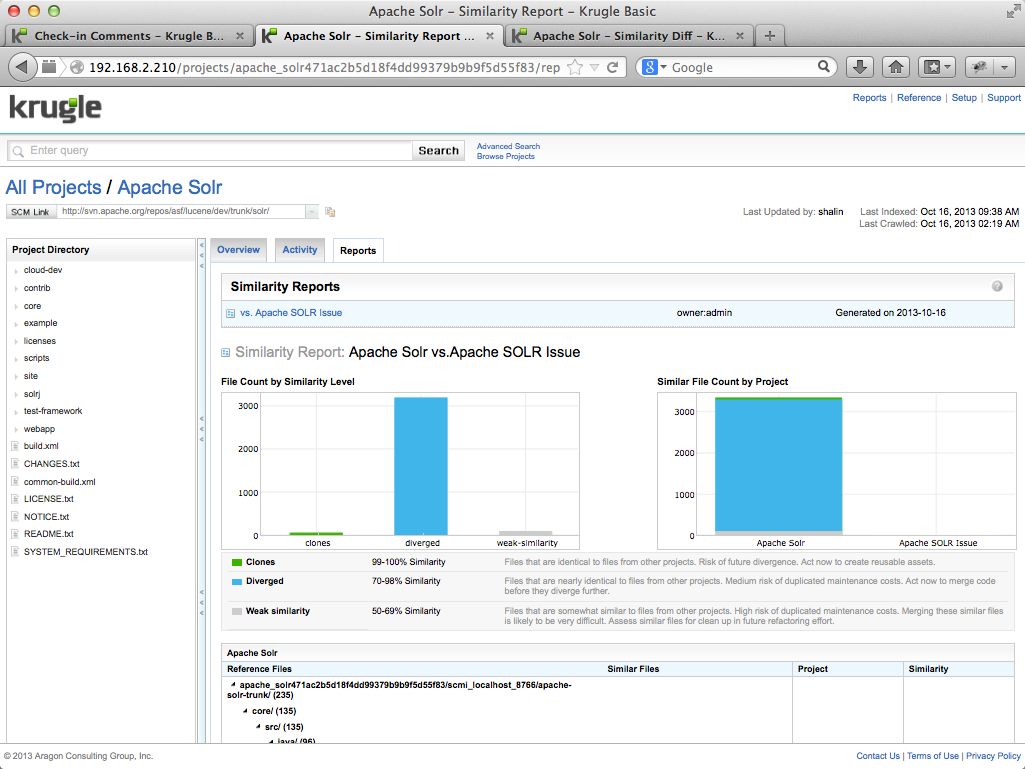1025x769 pixels.
Task: Reload the page with the refresh icon
Action: pyautogui.click(x=613, y=67)
